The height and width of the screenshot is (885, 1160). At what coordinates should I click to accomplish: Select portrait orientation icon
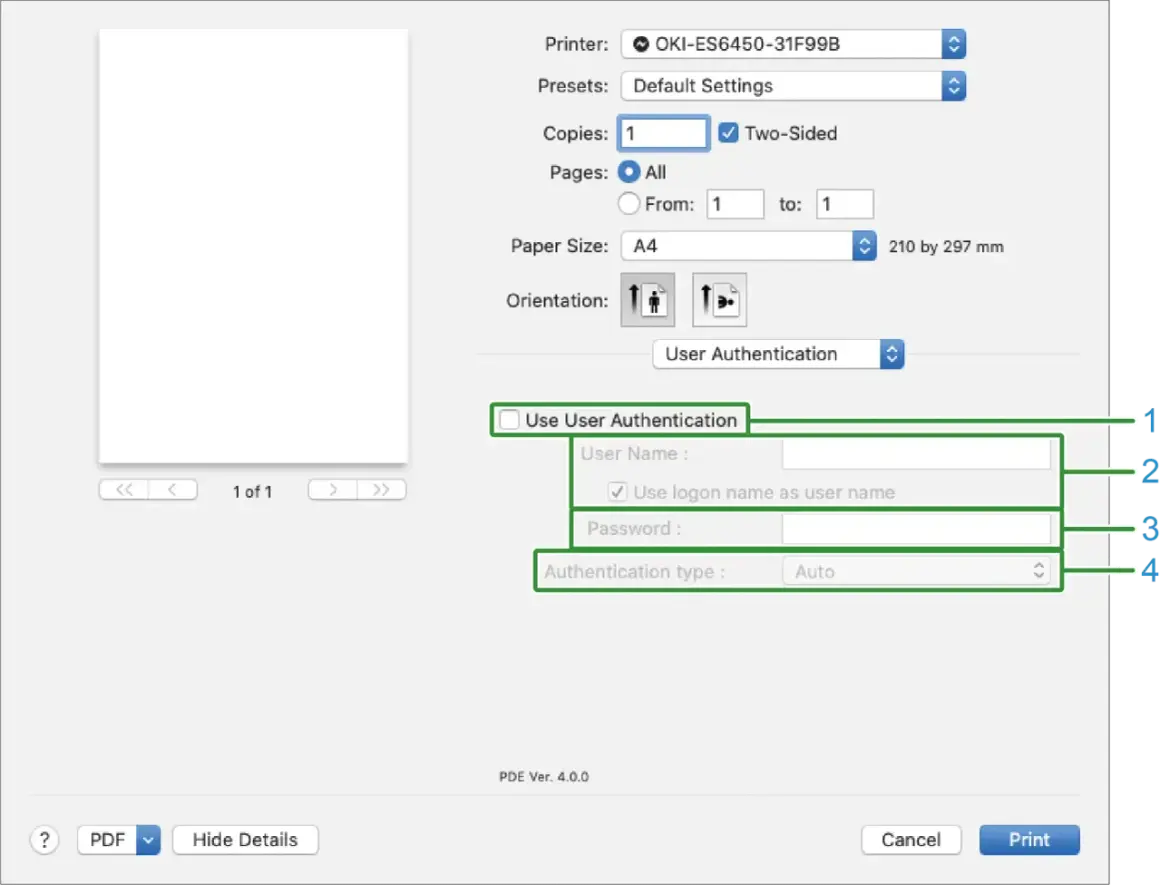point(647,300)
